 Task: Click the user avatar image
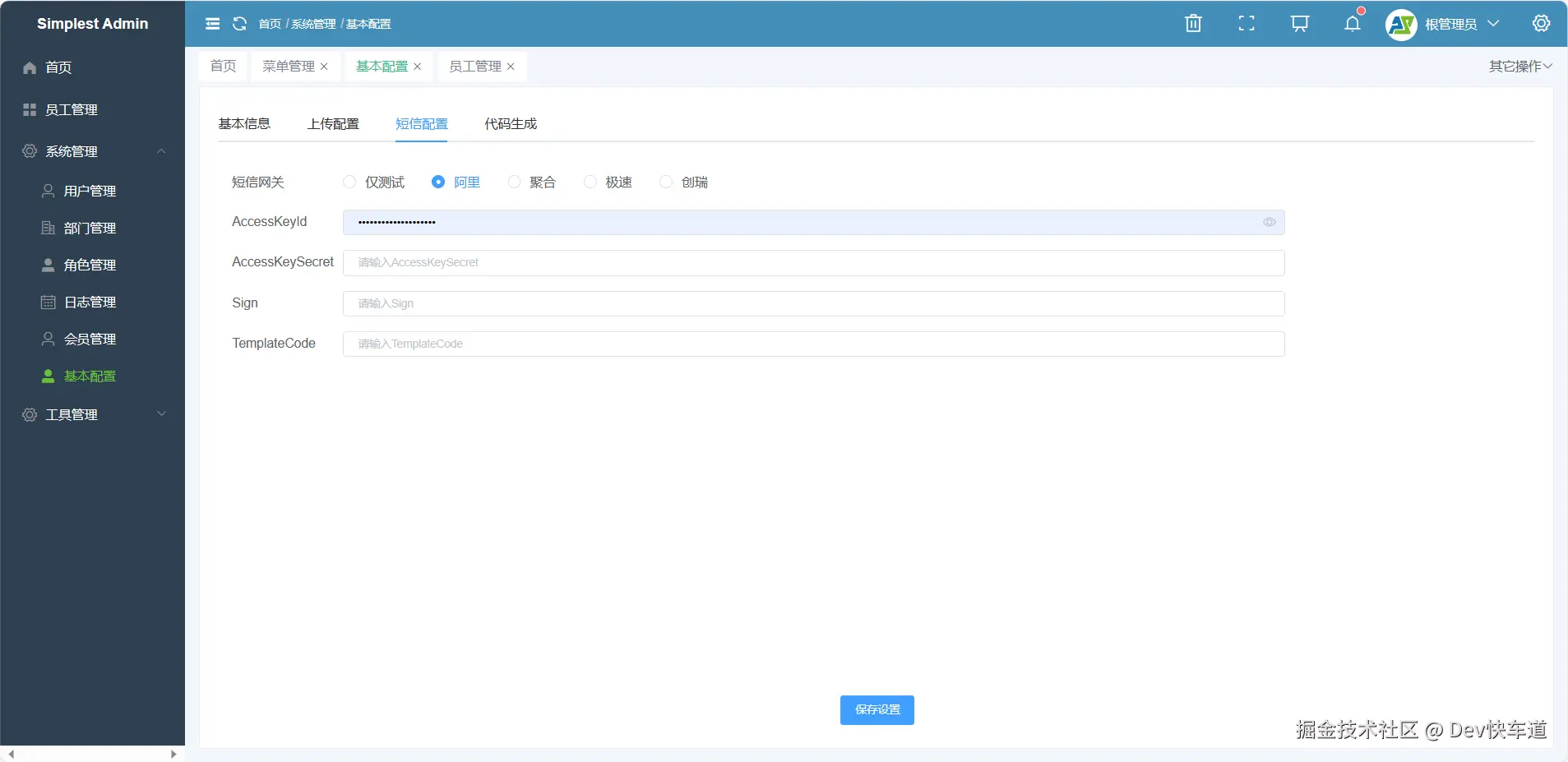pos(1401,25)
